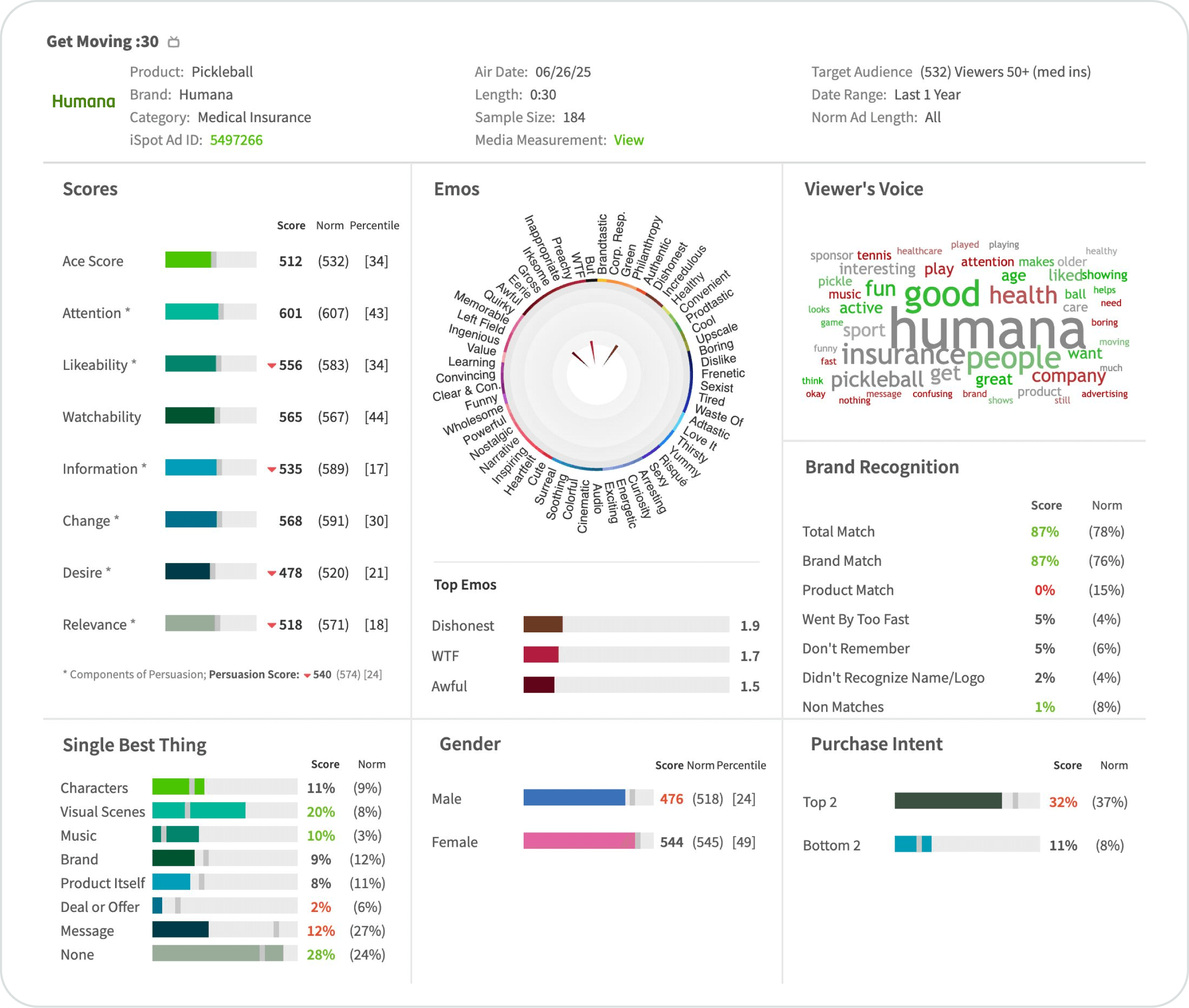
Task: Click the Humana brand logo
Action: pos(83,101)
